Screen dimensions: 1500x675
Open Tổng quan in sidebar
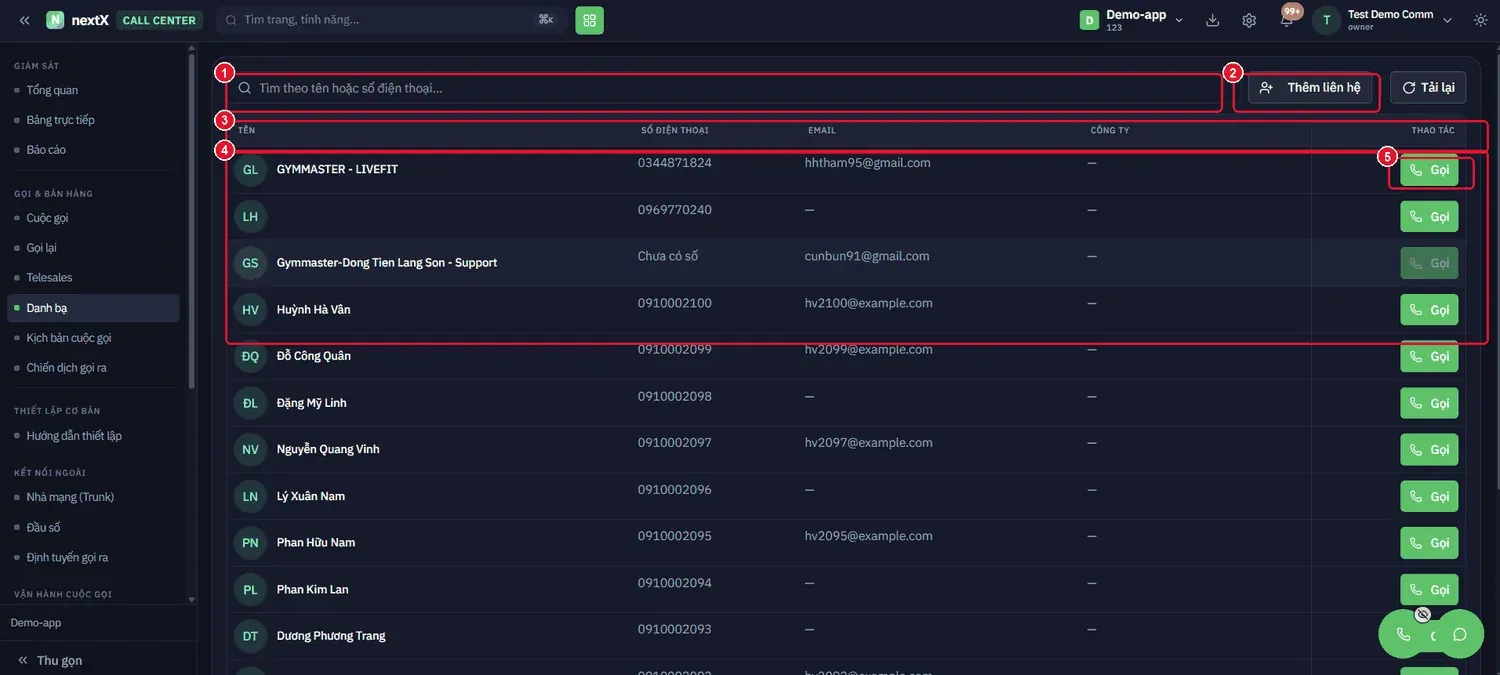tap(52, 90)
